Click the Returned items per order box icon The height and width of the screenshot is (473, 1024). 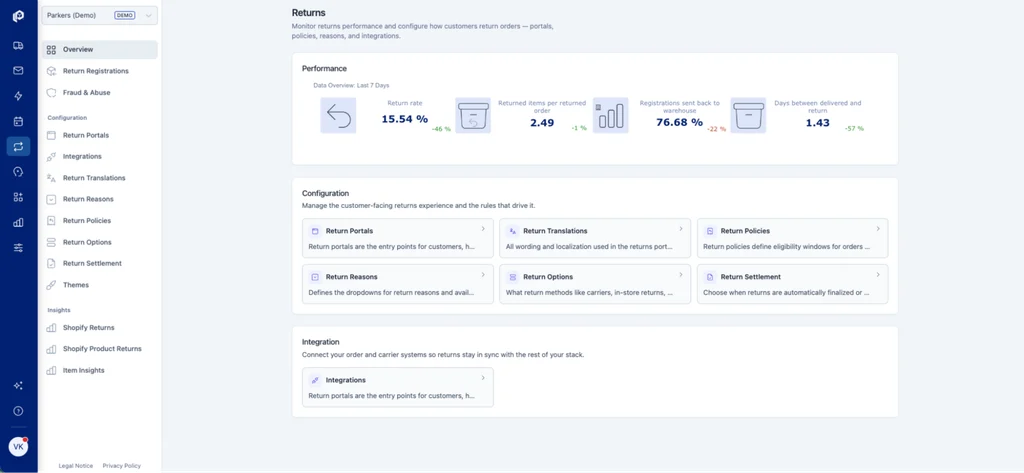point(473,116)
